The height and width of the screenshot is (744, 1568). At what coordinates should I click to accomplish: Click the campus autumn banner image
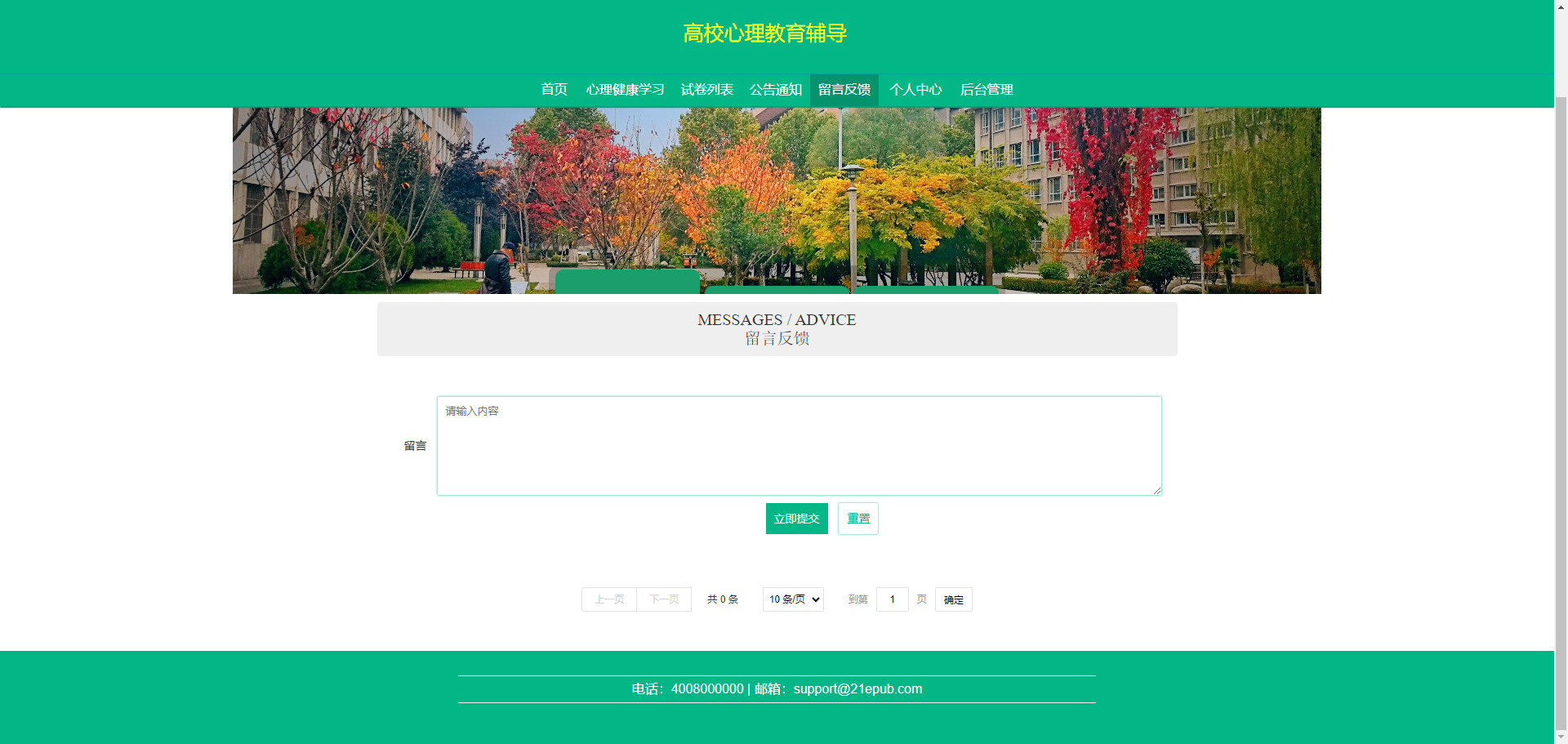[777, 201]
